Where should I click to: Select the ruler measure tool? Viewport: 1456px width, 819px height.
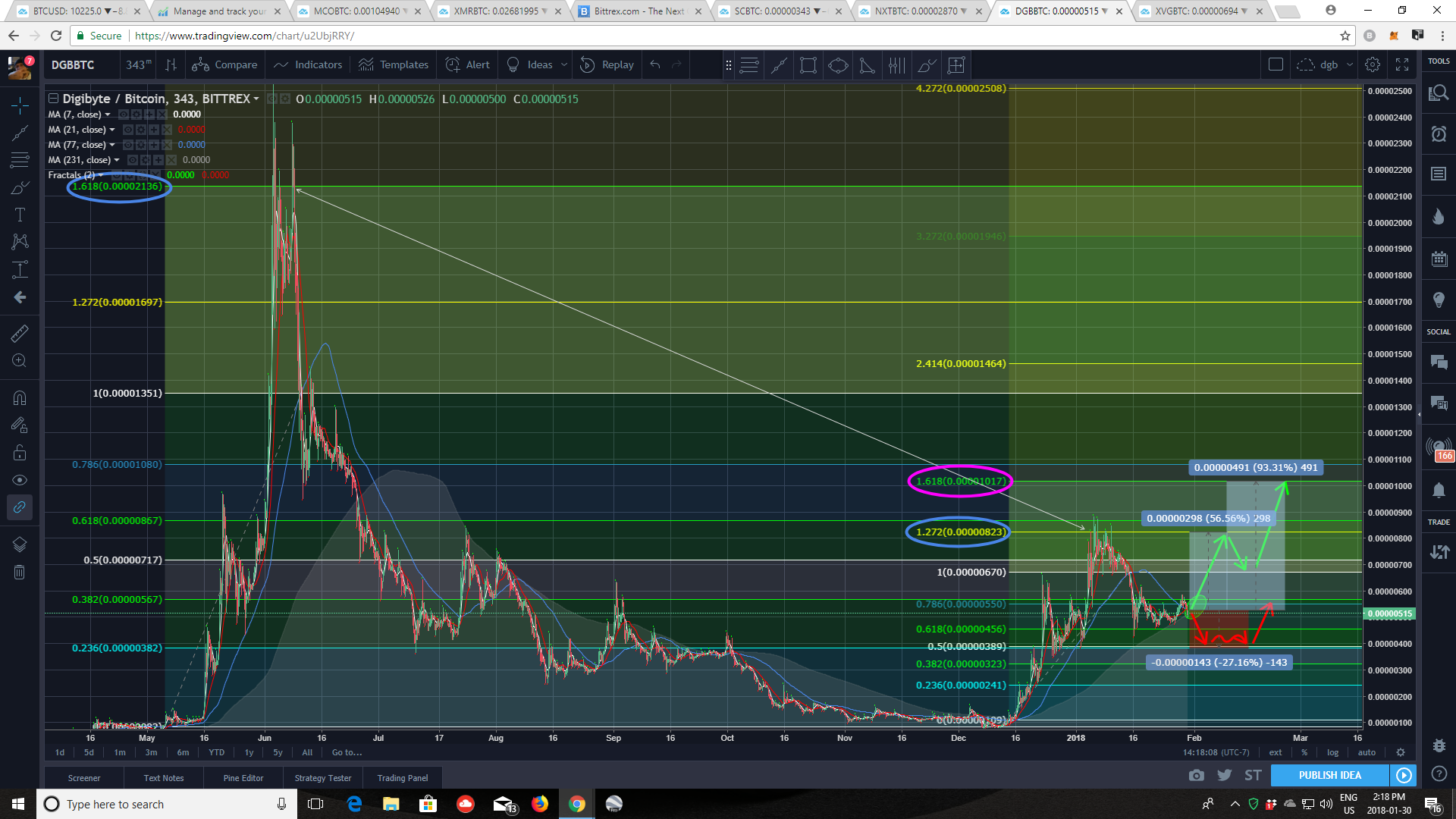pos(20,333)
